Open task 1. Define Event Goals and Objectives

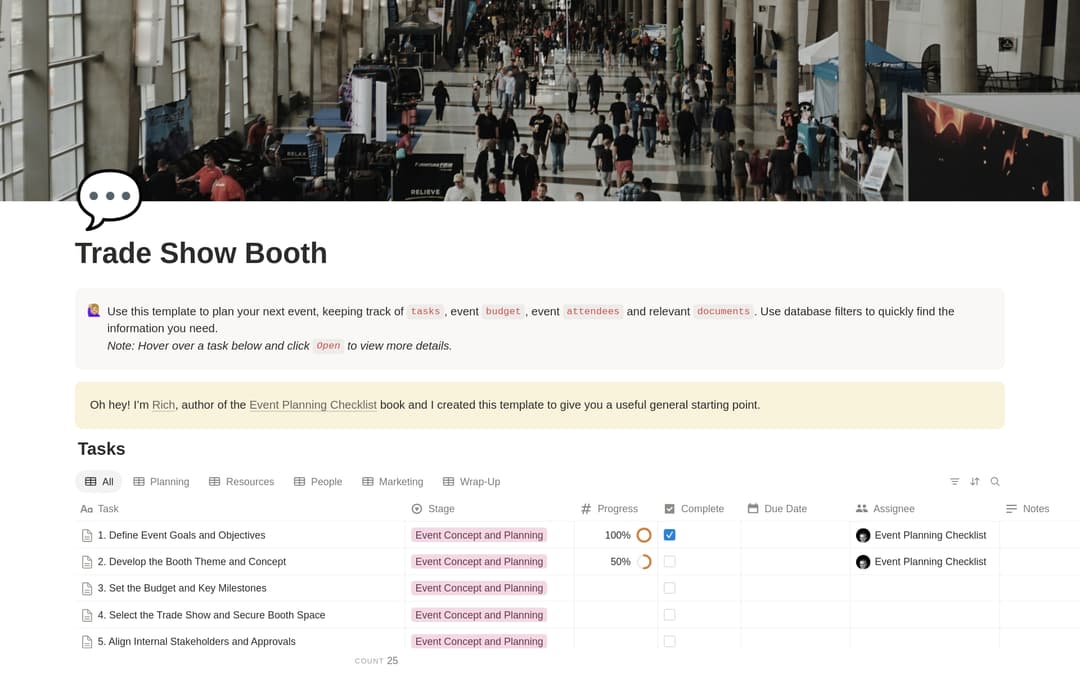(181, 535)
